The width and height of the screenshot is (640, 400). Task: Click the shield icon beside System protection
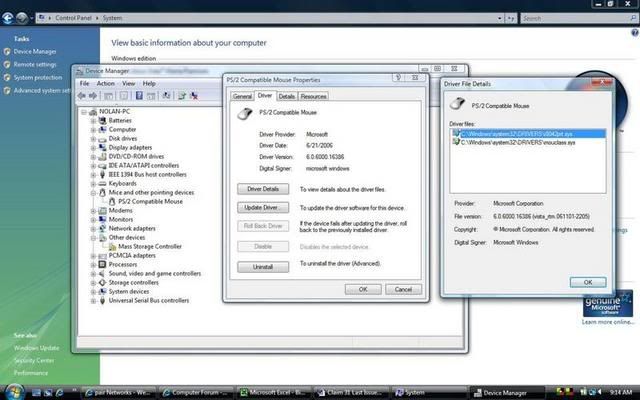(7, 78)
